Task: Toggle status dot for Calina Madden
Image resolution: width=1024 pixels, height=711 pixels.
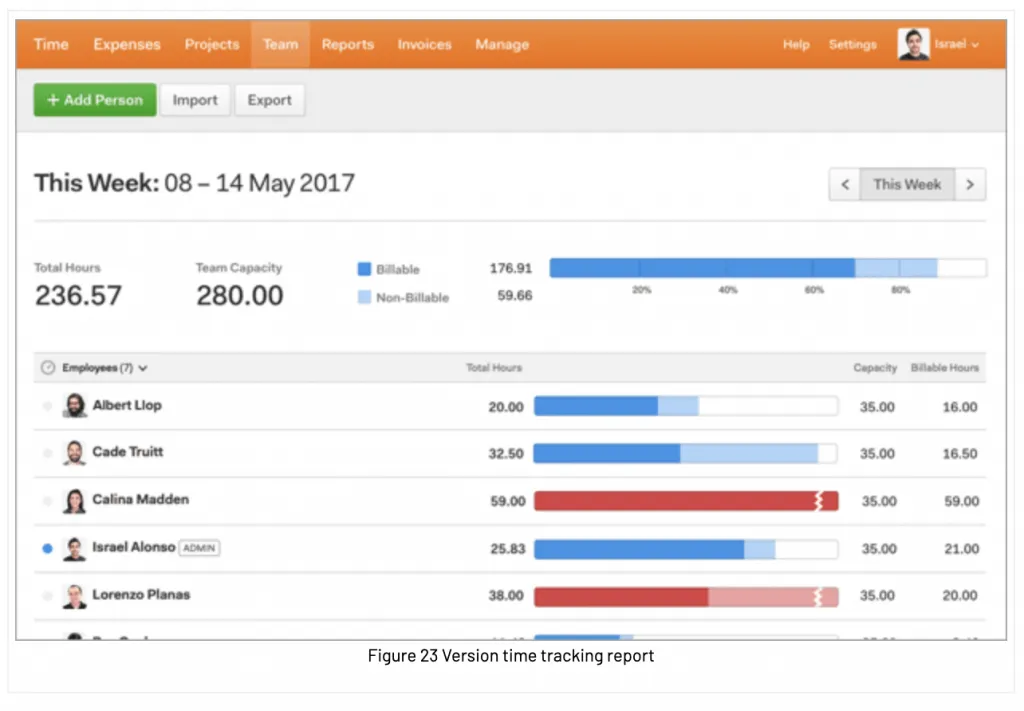Action: [x=47, y=501]
